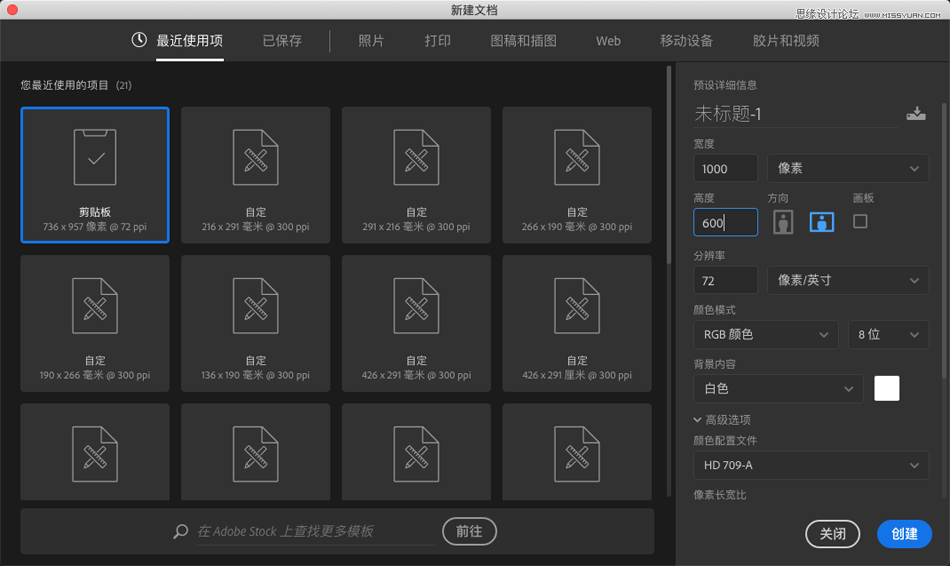Switch to the 图稿和插图 tab
950x566 pixels.
click(523, 41)
